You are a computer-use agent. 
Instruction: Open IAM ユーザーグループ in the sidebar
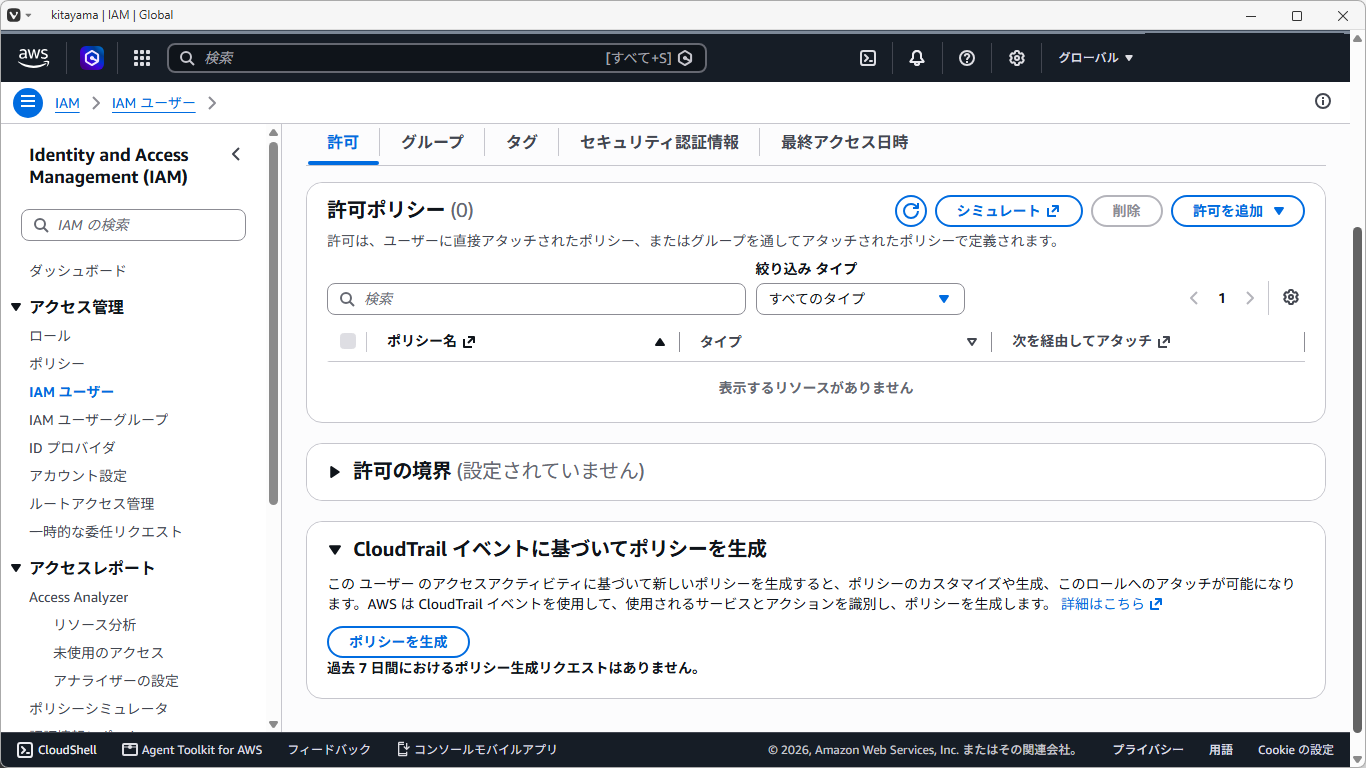pyautogui.click(x=99, y=420)
